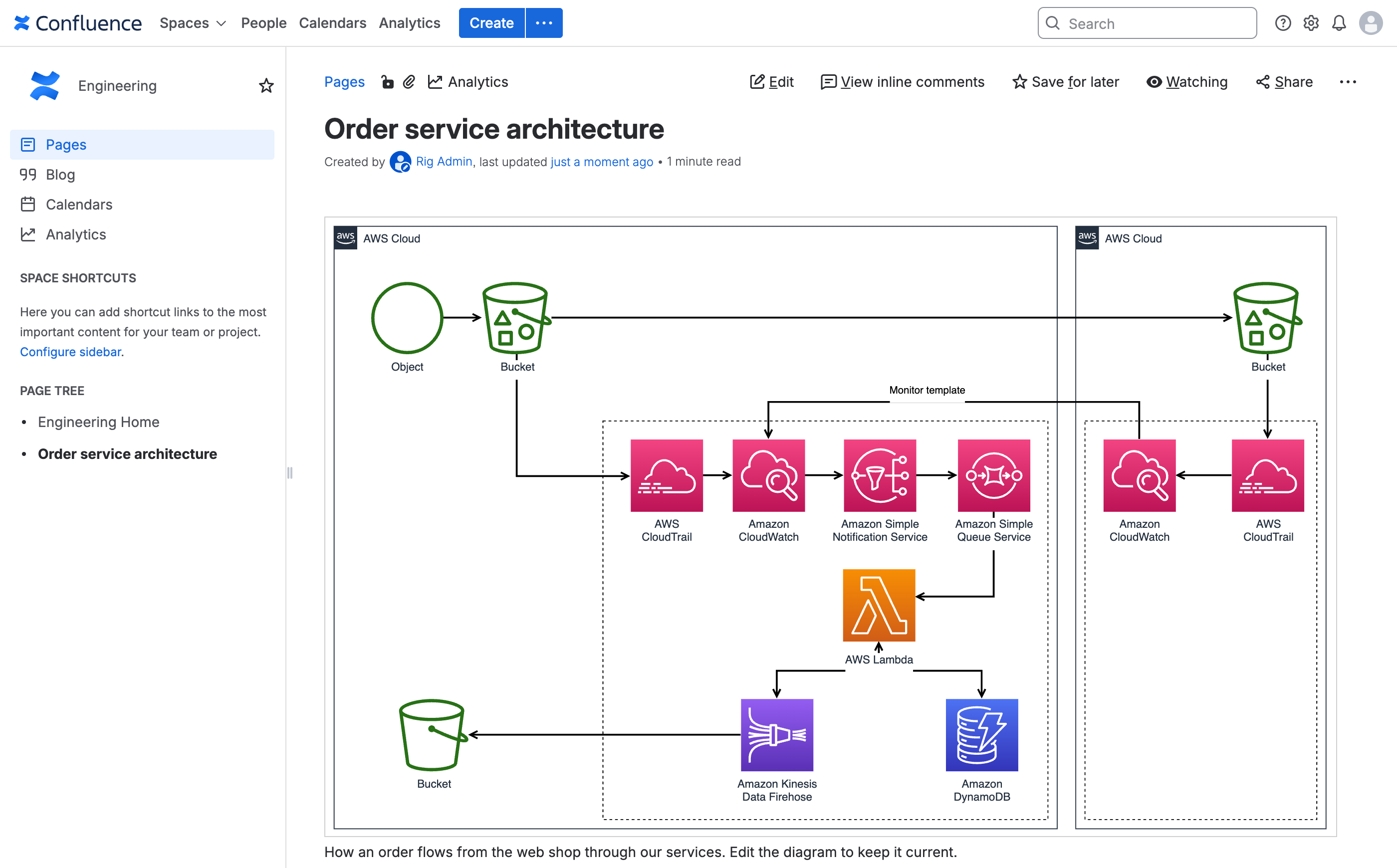Screen dimensions: 1397x868
Task: Toggle Save for later star
Action: pos(1065,82)
